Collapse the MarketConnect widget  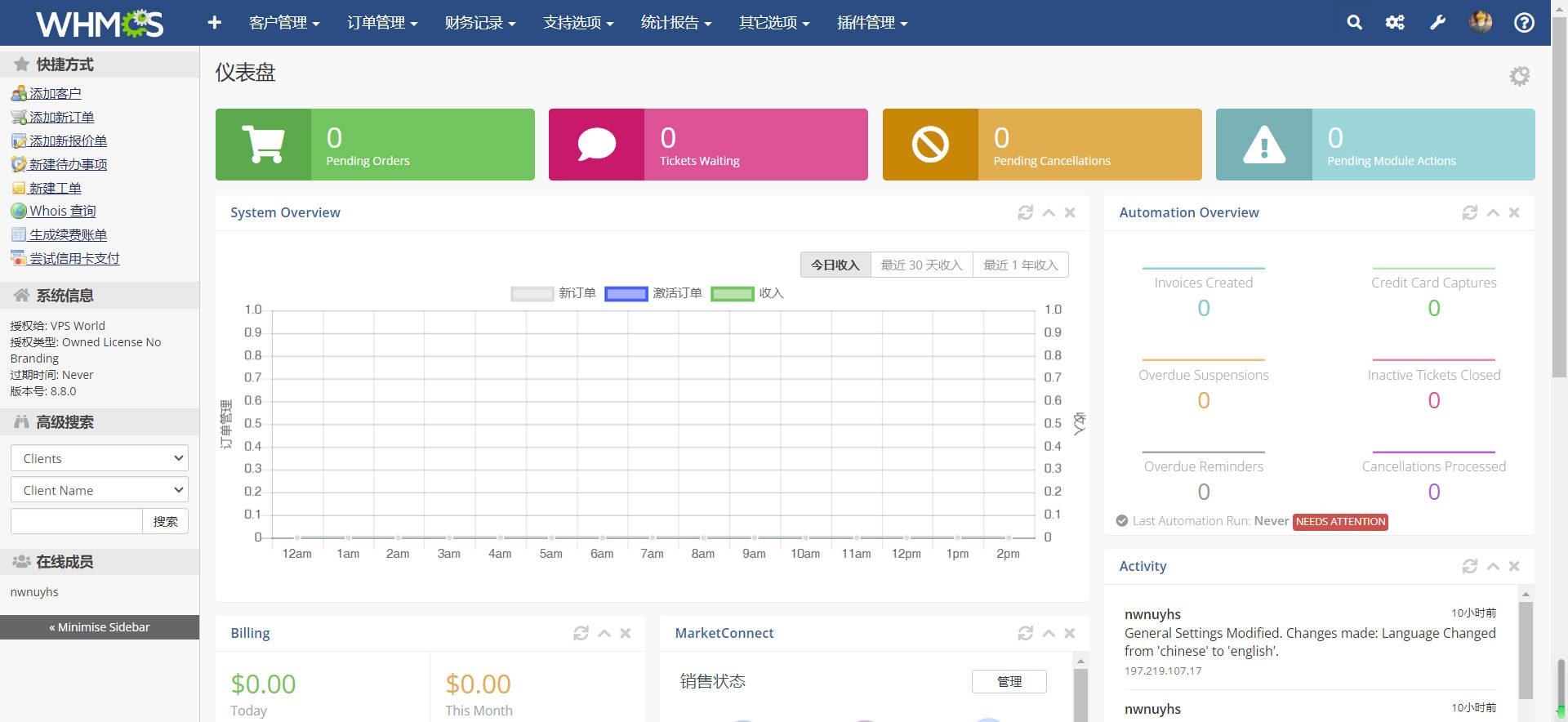click(x=1049, y=633)
